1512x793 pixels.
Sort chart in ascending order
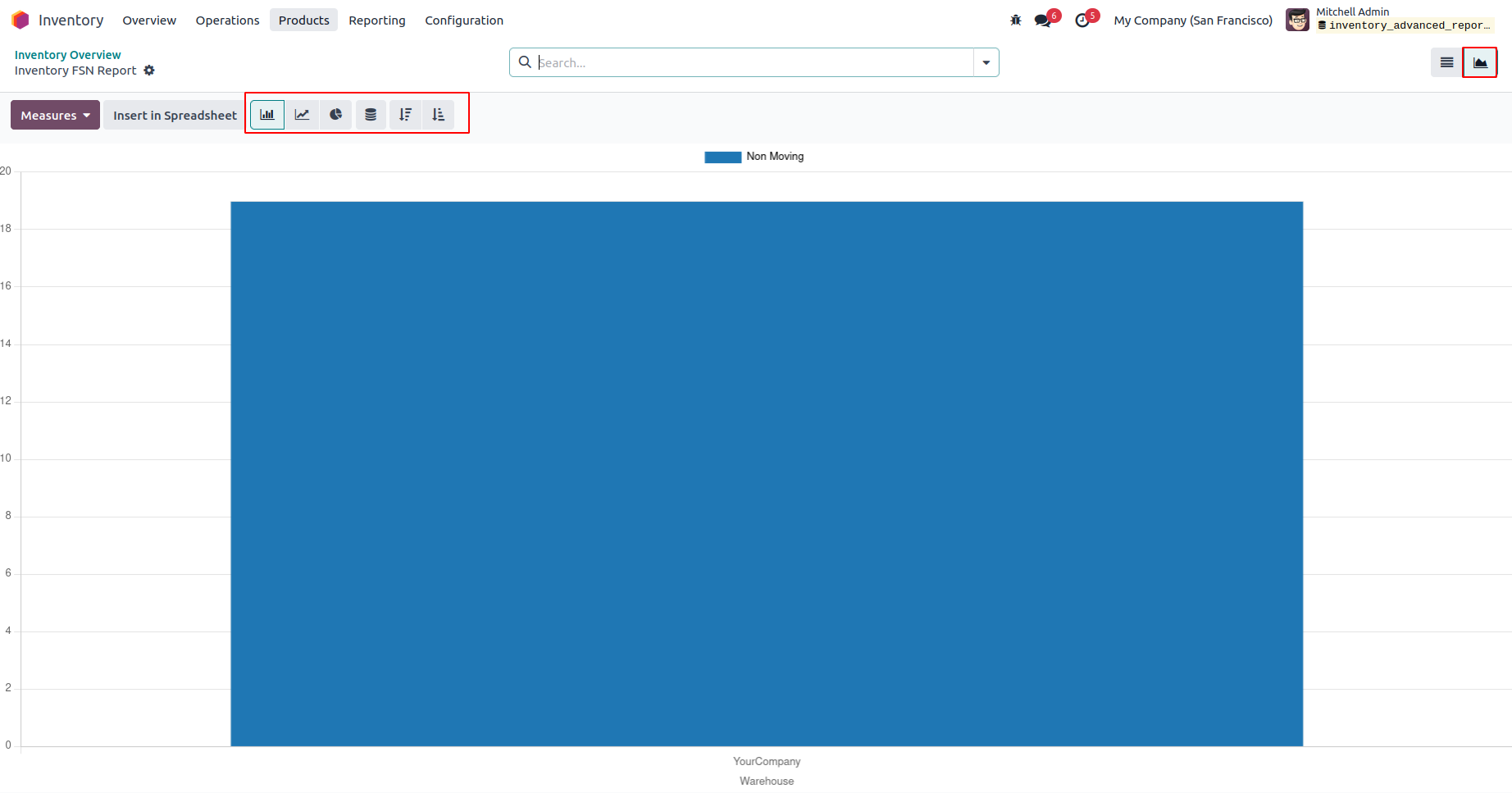439,115
